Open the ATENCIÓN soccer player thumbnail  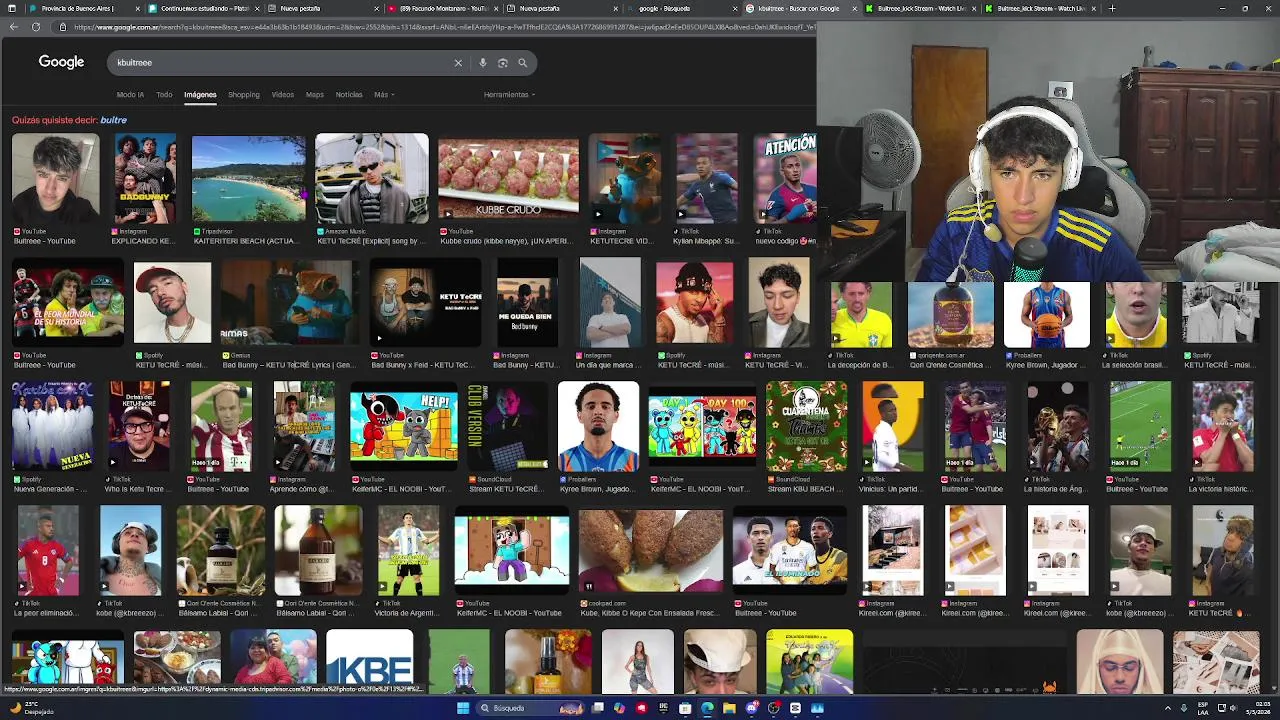[x=785, y=178]
